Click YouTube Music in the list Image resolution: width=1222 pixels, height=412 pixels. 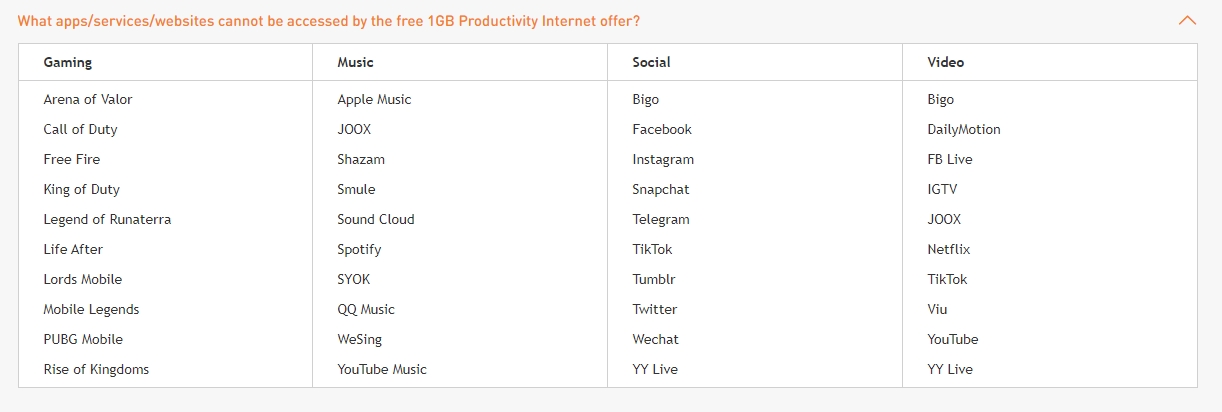pyautogui.click(x=382, y=369)
